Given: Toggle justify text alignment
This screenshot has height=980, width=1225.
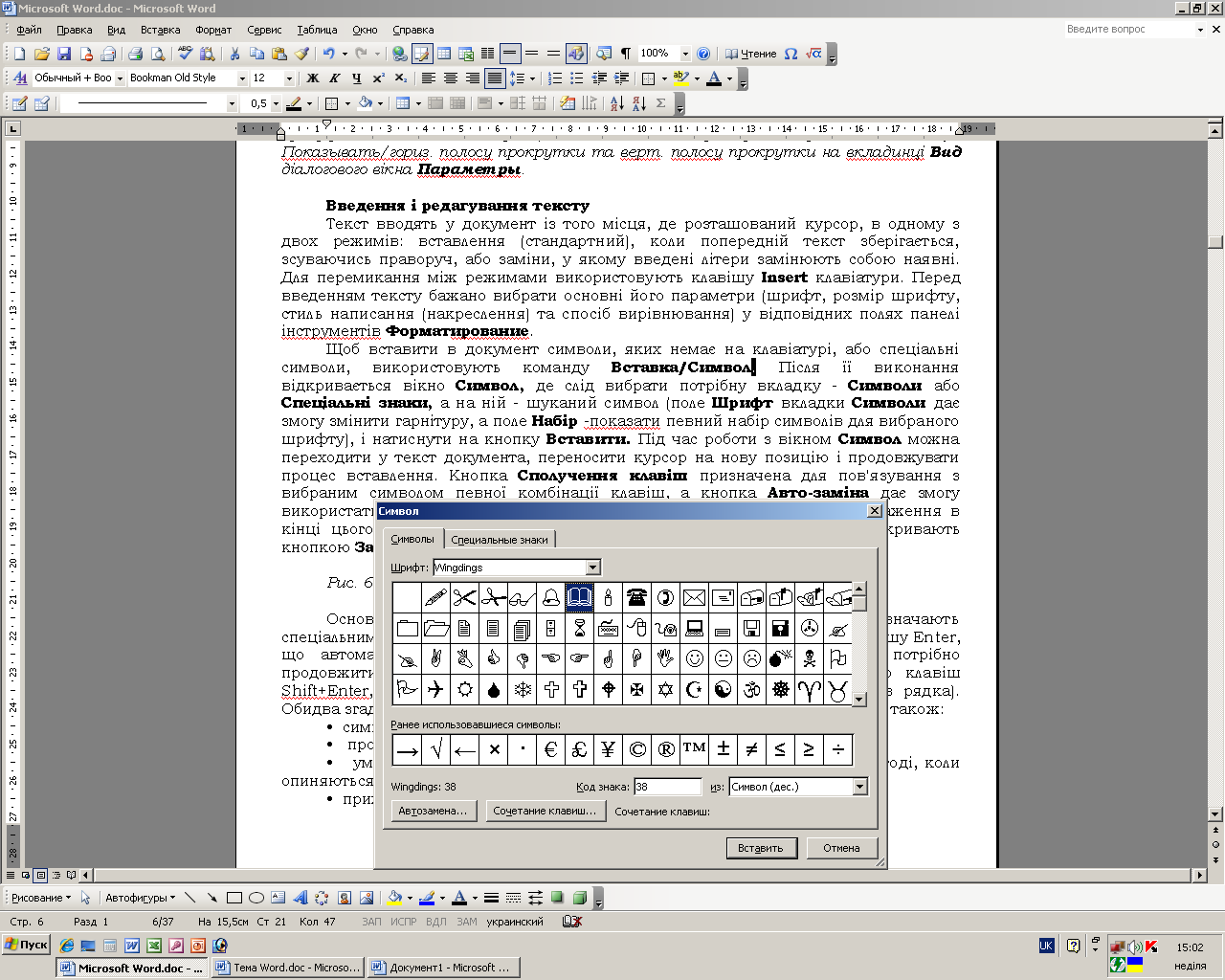Looking at the screenshot, I should pyautogui.click(x=495, y=78).
